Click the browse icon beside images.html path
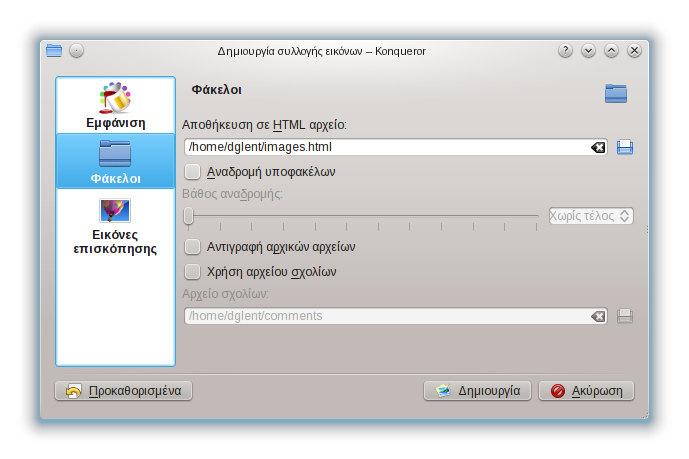 click(625, 148)
